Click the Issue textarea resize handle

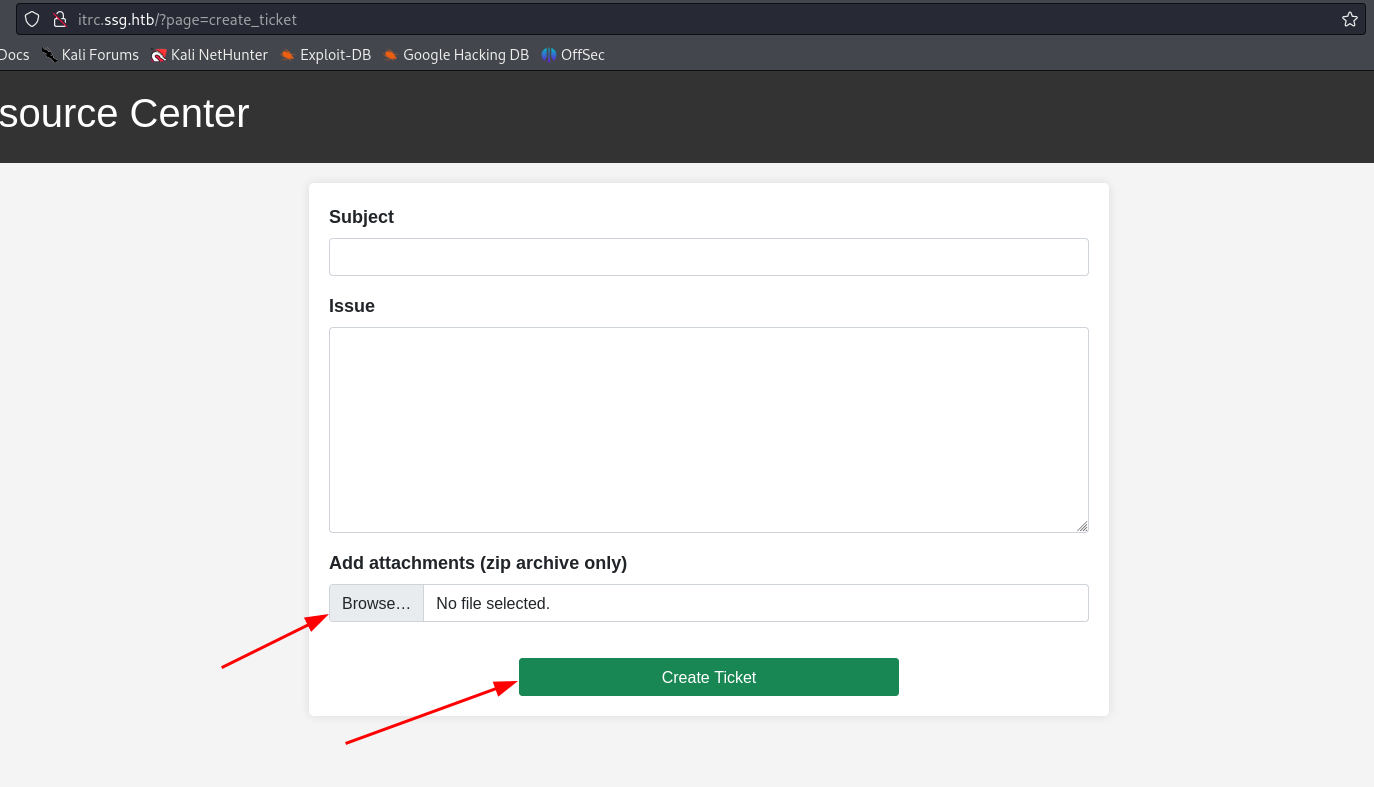(x=1082, y=526)
